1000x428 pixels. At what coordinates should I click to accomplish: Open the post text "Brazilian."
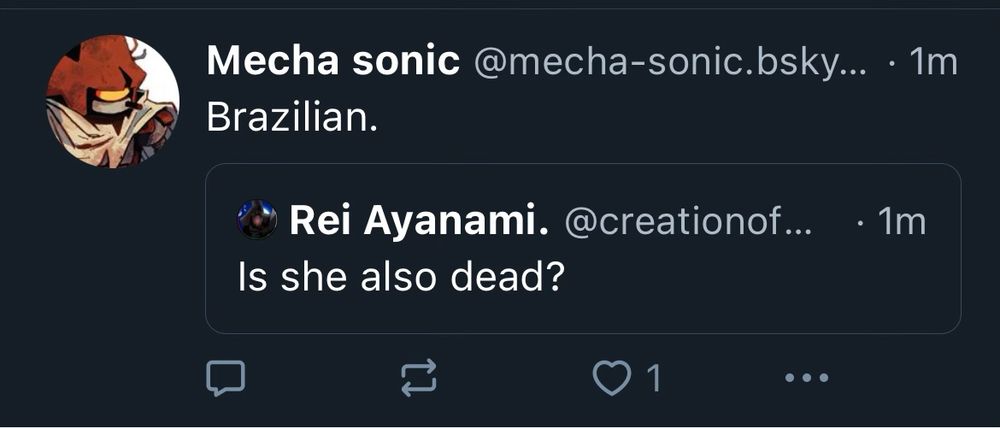tap(291, 117)
